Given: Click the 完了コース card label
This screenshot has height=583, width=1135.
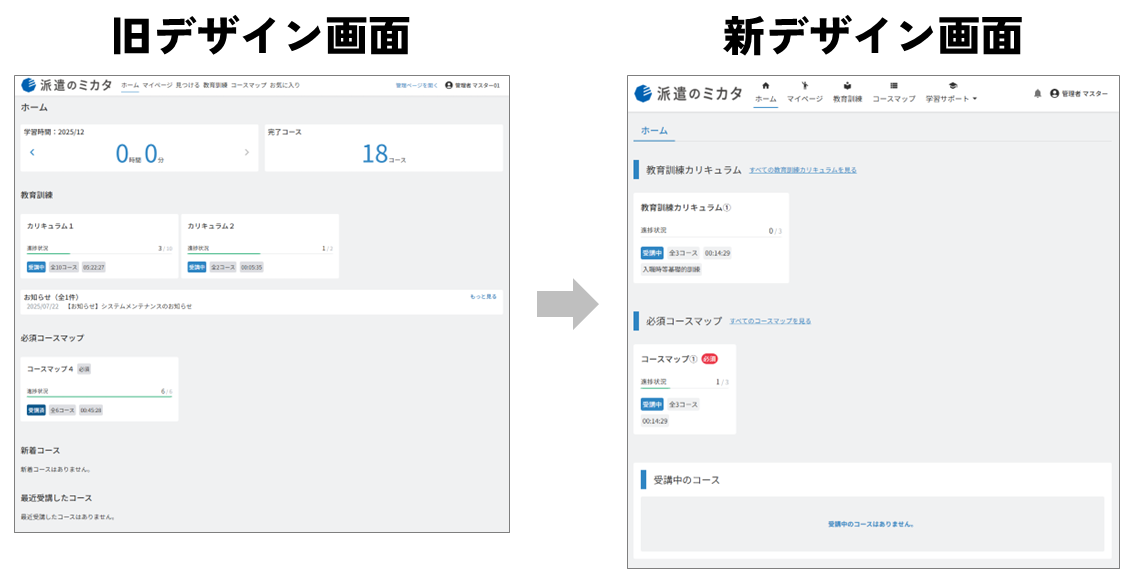Looking at the screenshot, I should pos(284,133).
